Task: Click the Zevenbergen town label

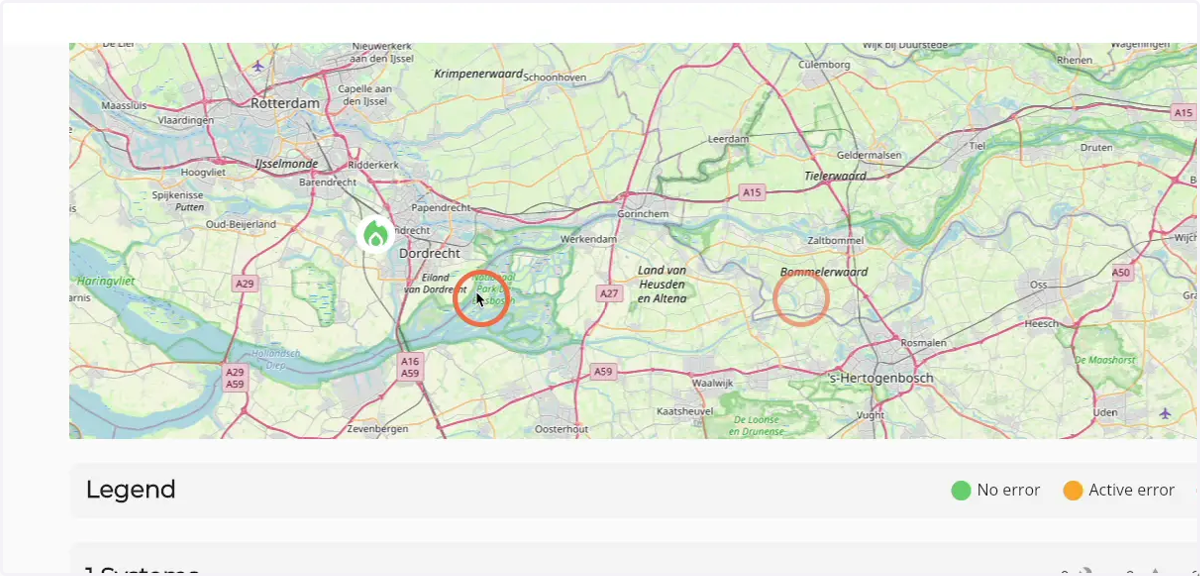Action: (x=376, y=428)
